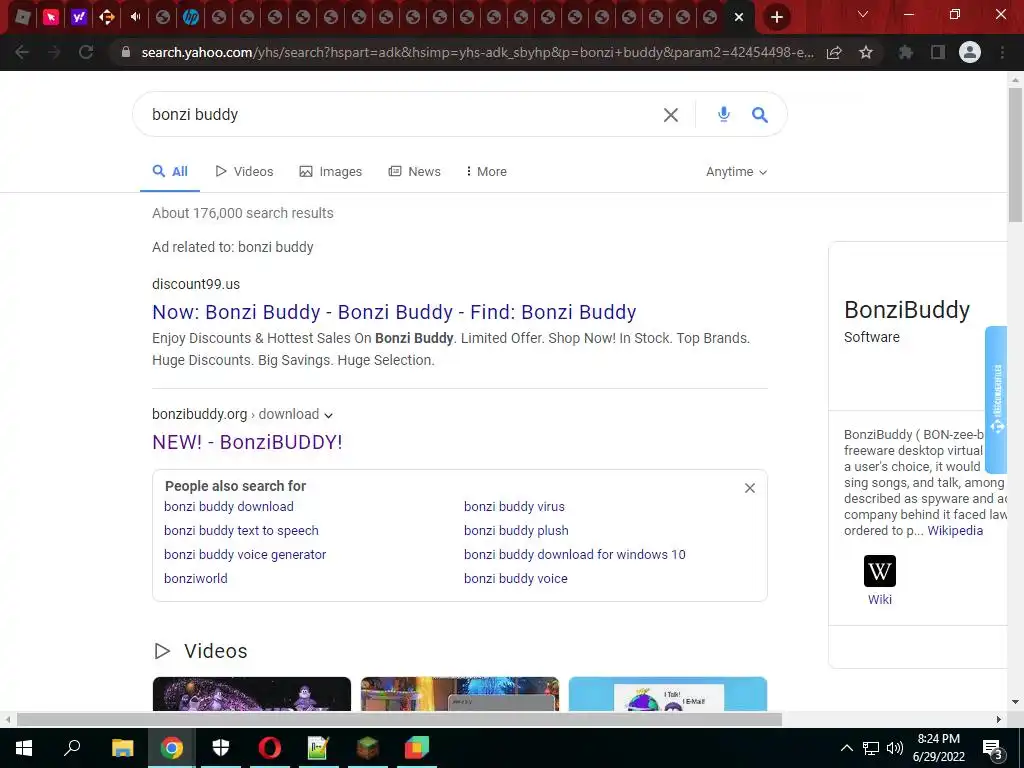Open Chrome profile avatar

pos(970,52)
